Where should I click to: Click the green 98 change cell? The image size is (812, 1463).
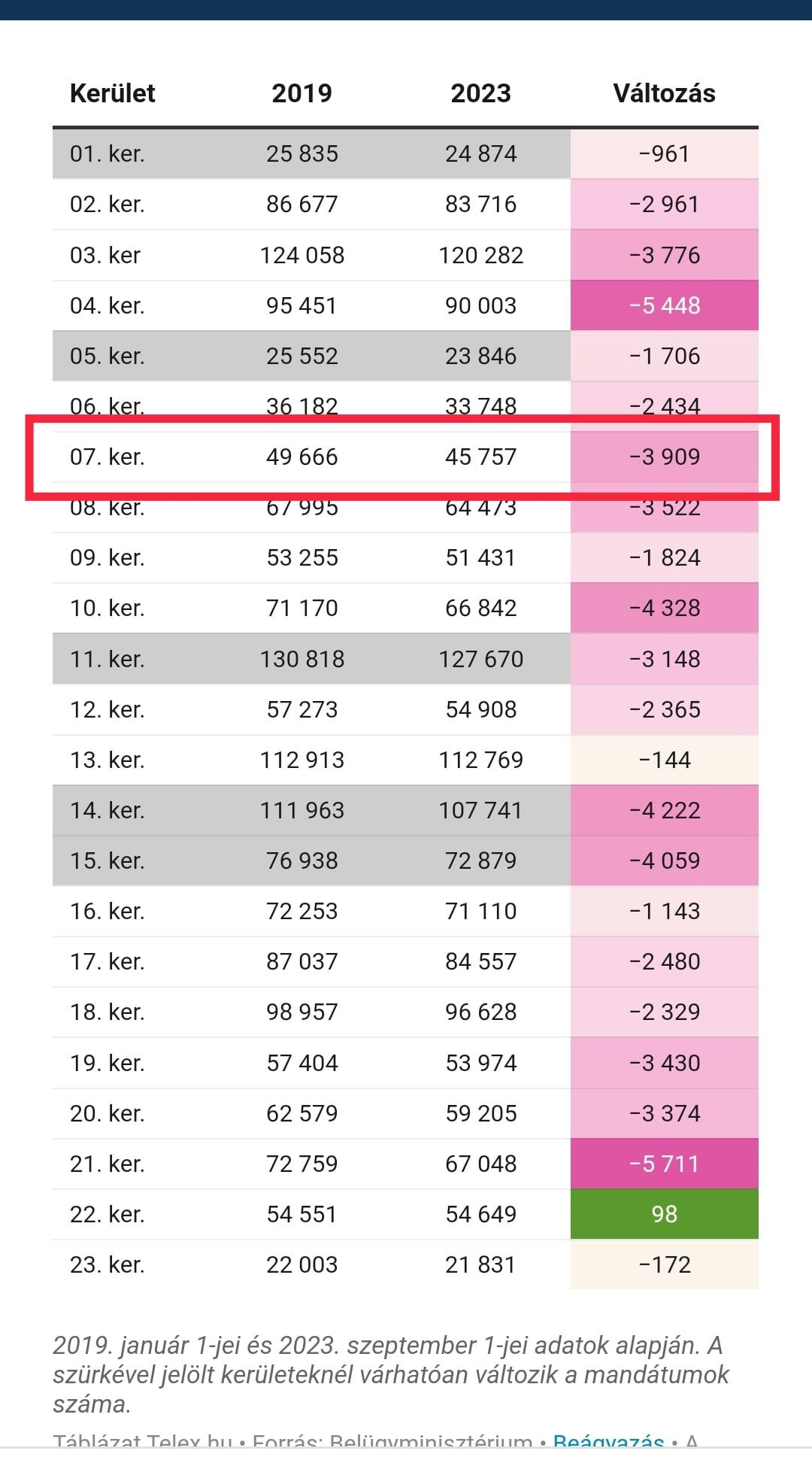tap(665, 1214)
